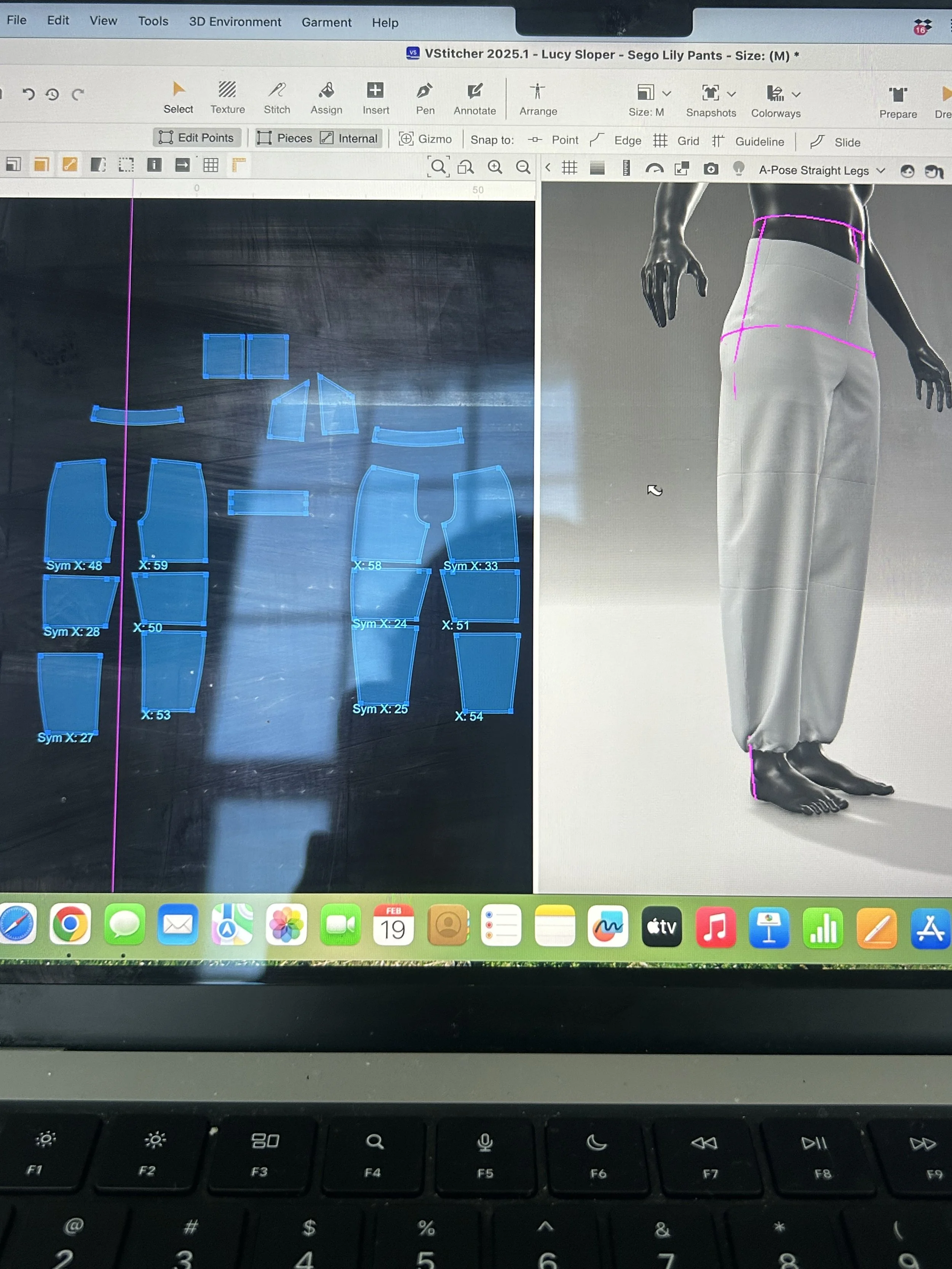Toggle the light bulb in 3D toolbar
Image resolution: width=952 pixels, height=1269 pixels.
point(738,169)
